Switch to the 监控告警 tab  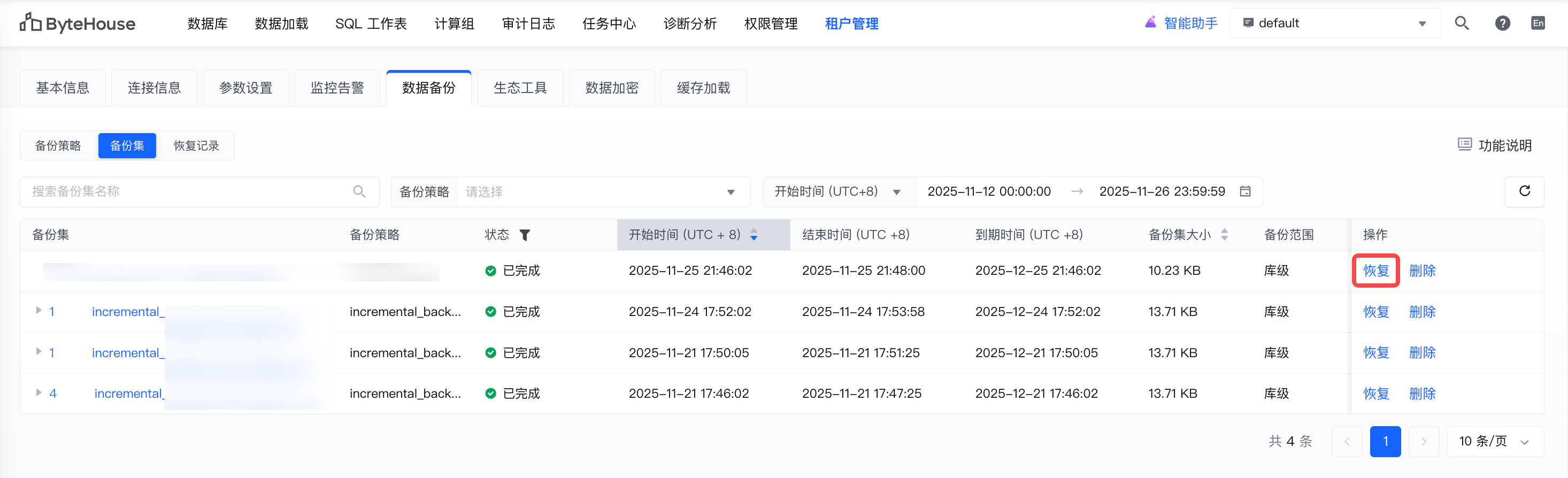(337, 88)
